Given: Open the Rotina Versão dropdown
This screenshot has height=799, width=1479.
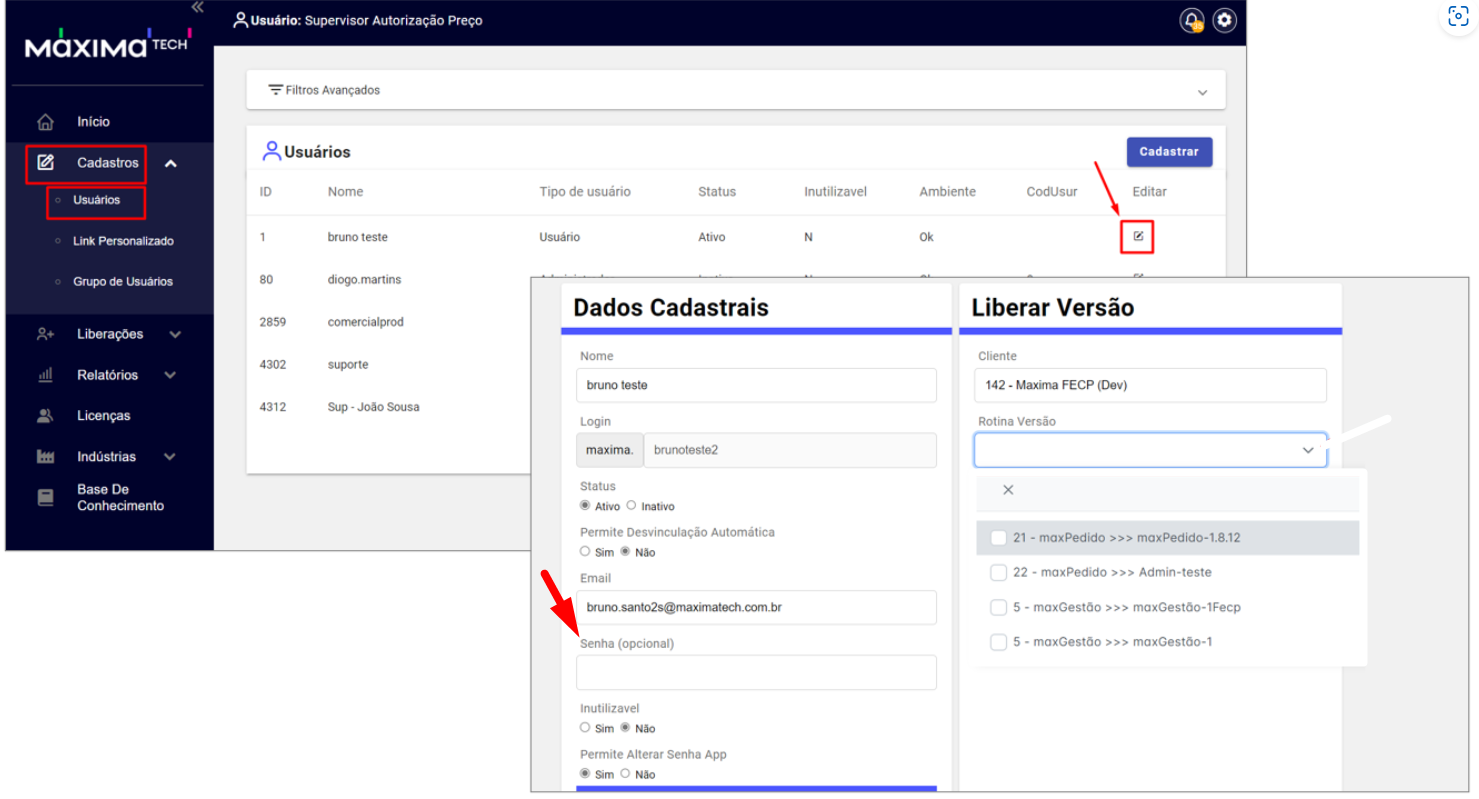Looking at the screenshot, I should tap(1150, 451).
